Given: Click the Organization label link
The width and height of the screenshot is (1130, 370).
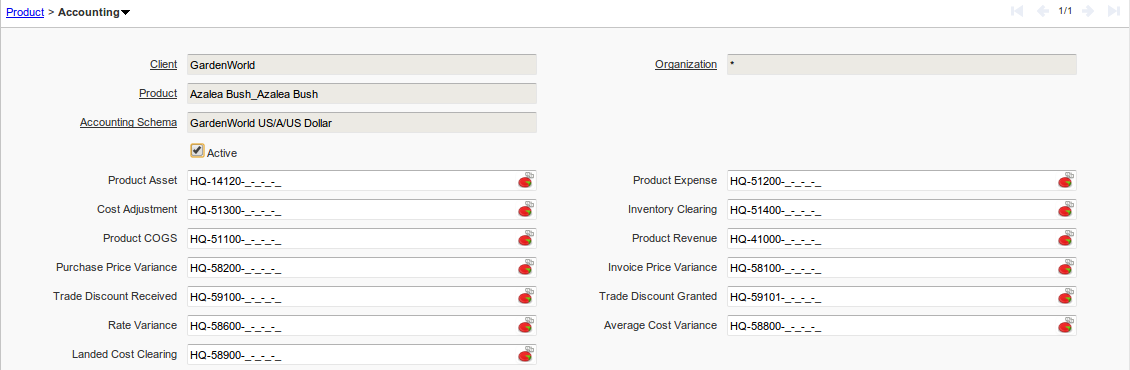Looking at the screenshot, I should (686, 64).
